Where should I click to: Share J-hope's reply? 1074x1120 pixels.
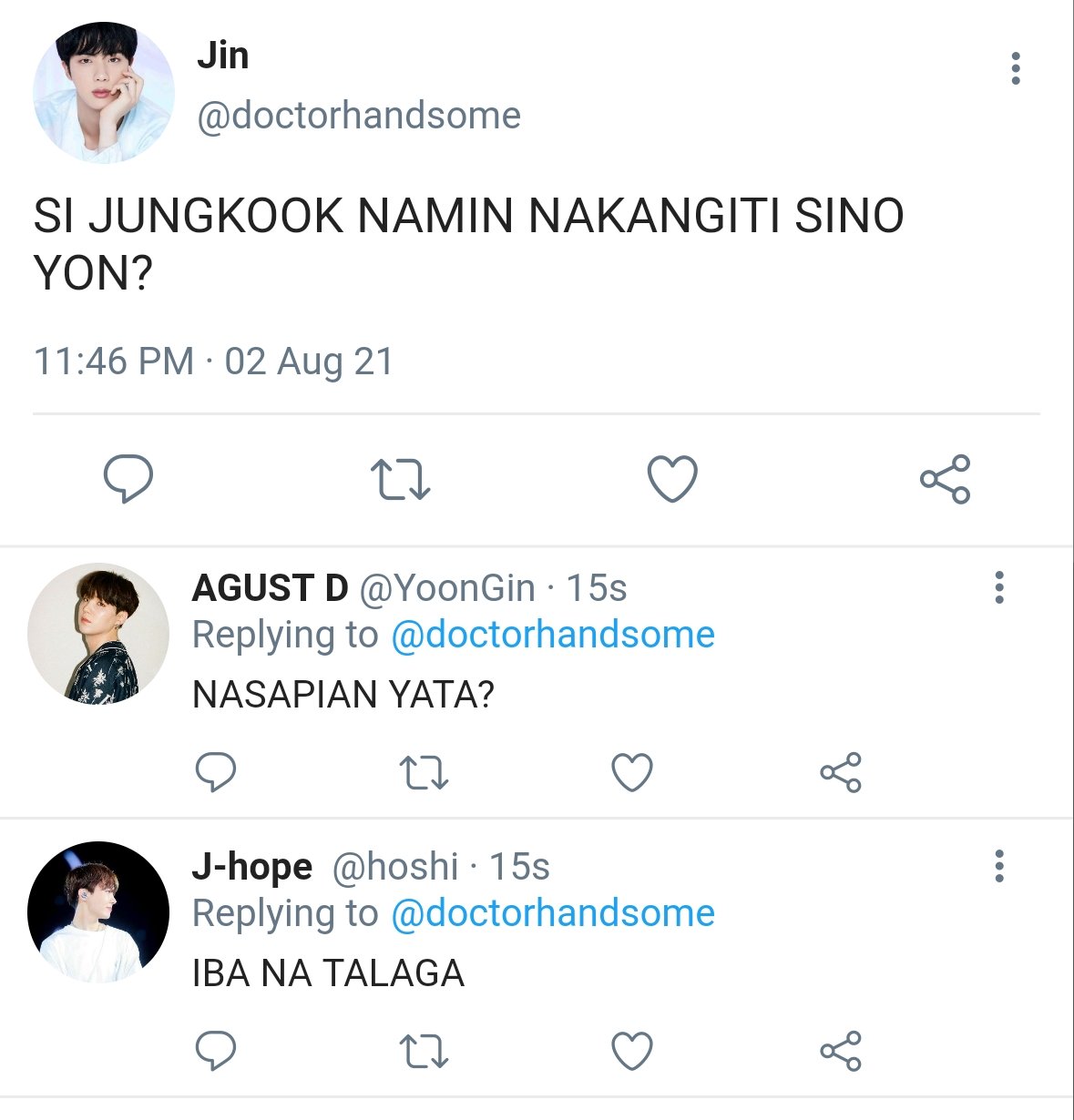(x=840, y=1051)
